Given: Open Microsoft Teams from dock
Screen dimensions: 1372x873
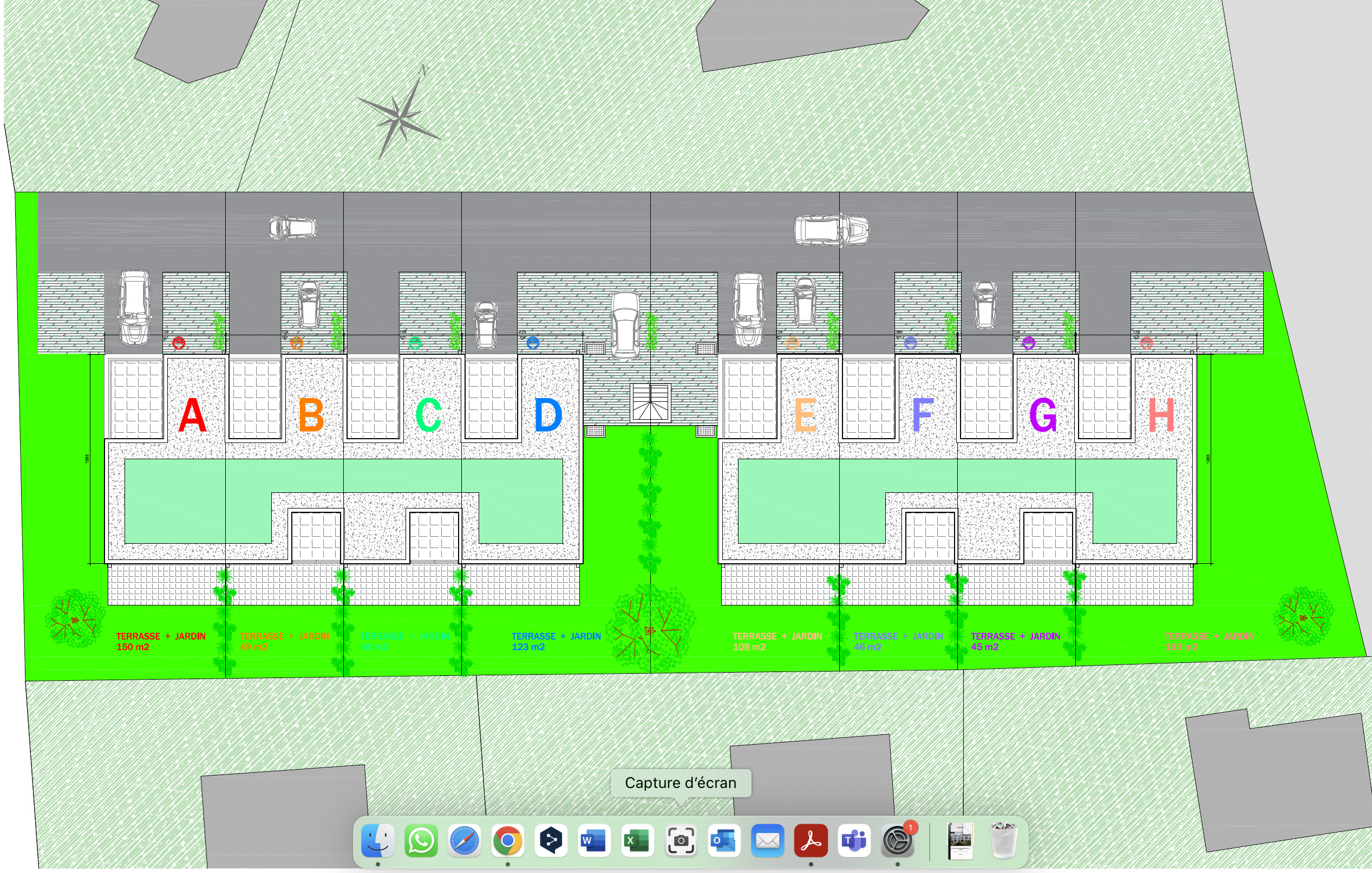Looking at the screenshot, I should 854,840.
